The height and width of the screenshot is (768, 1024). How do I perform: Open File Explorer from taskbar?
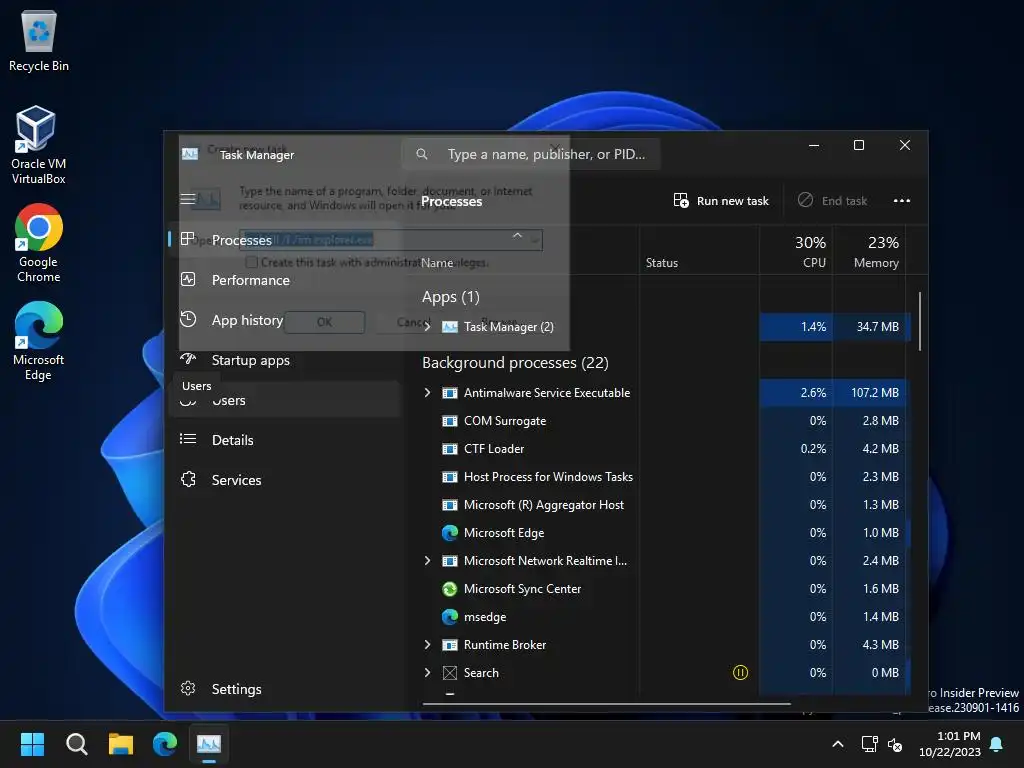click(121, 744)
